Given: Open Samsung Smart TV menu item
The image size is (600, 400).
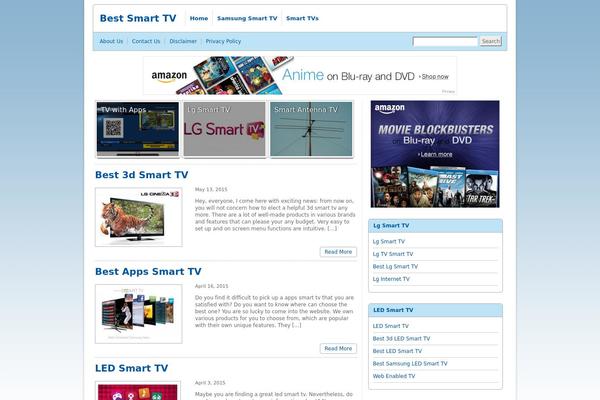Looking at the screenshot, I should [247, 18].
